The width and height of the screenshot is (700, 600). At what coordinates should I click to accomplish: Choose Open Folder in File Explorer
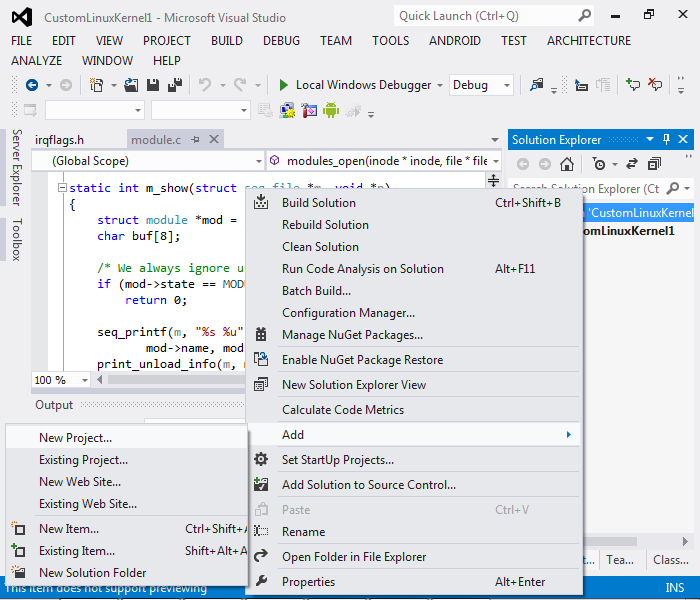415,557
